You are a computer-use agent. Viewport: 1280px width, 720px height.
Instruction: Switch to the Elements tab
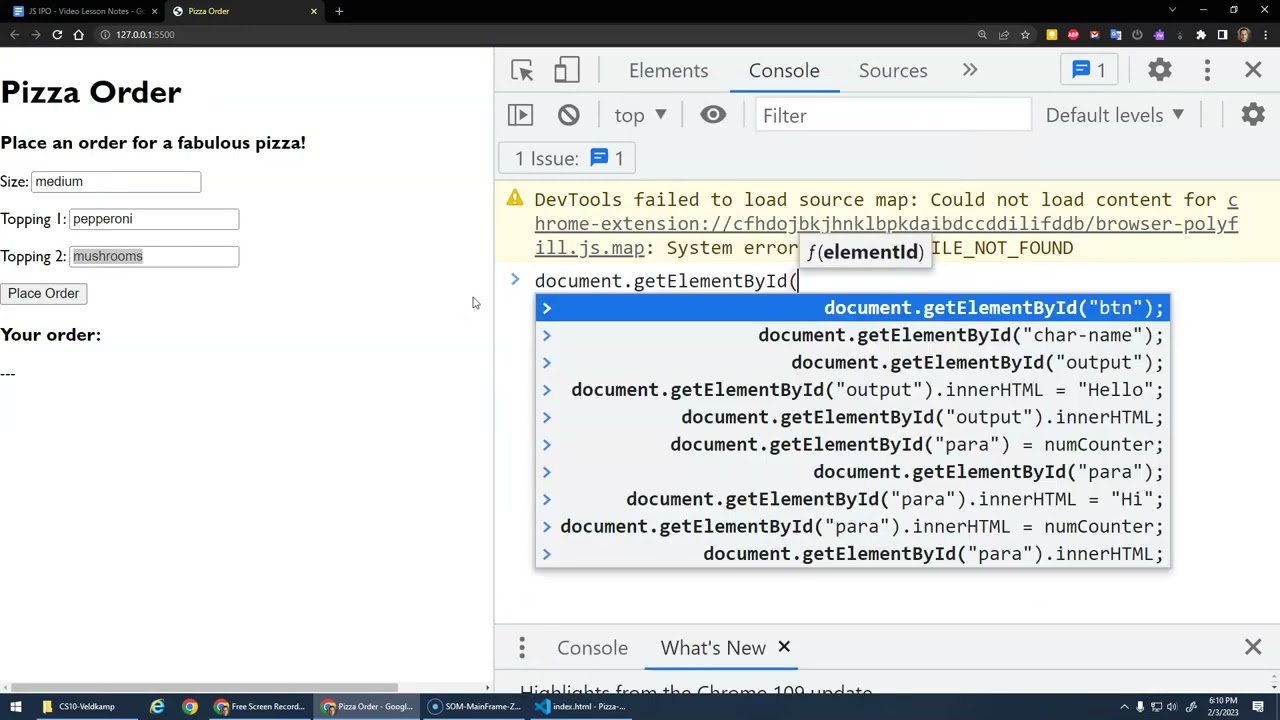tap(668, 70)
